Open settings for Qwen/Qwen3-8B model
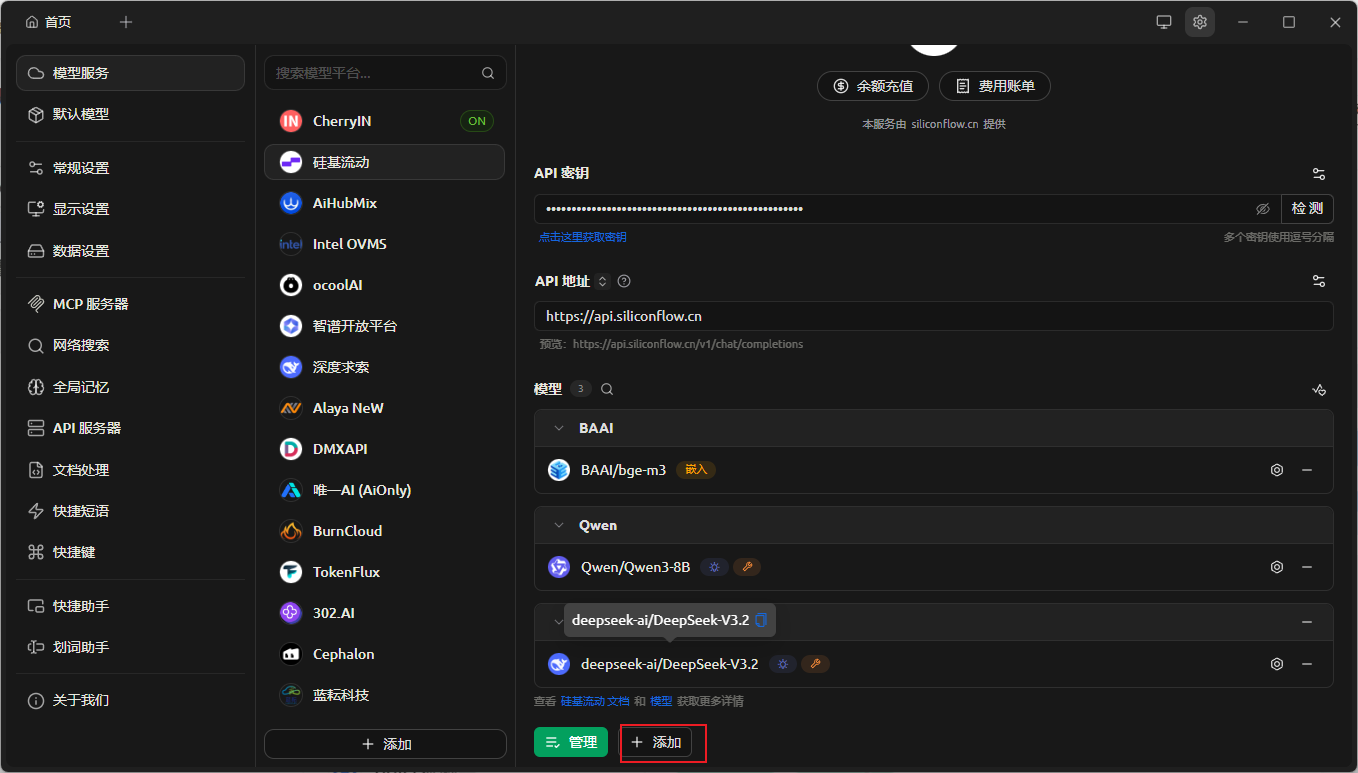1358x773 pixels. [1277, 567]
